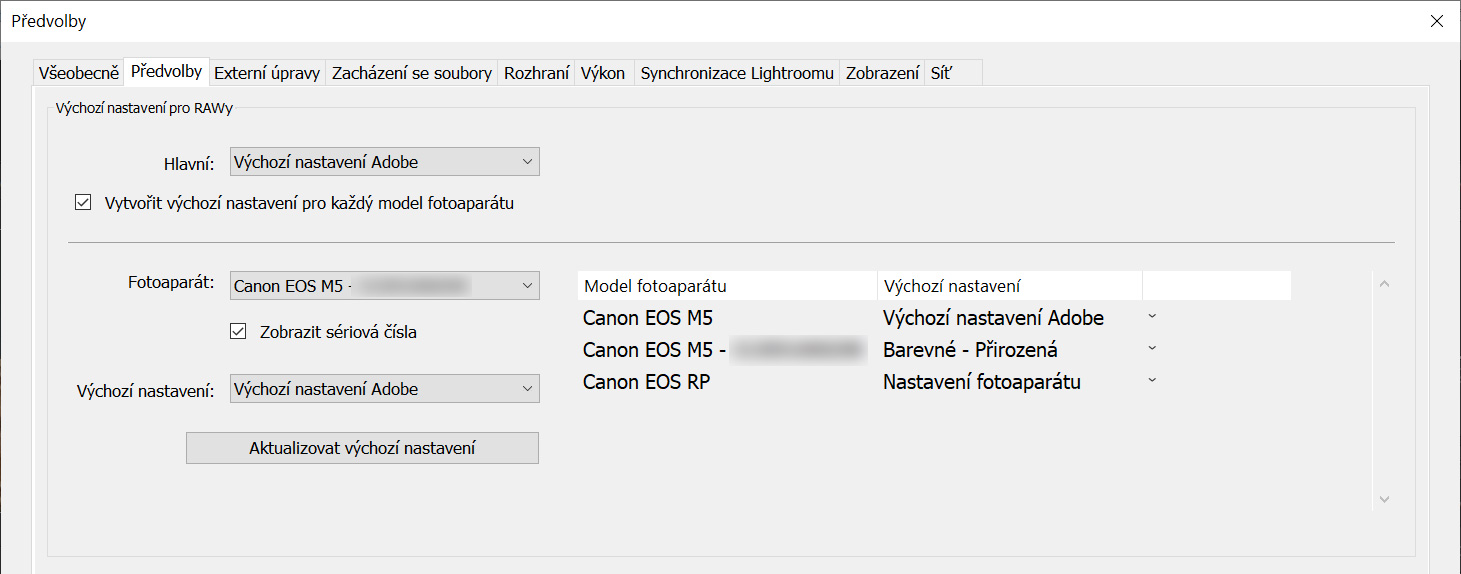1461x574 pixels.
Task: Click the scroll down arrow of camera list
Action: point(1384,499)
